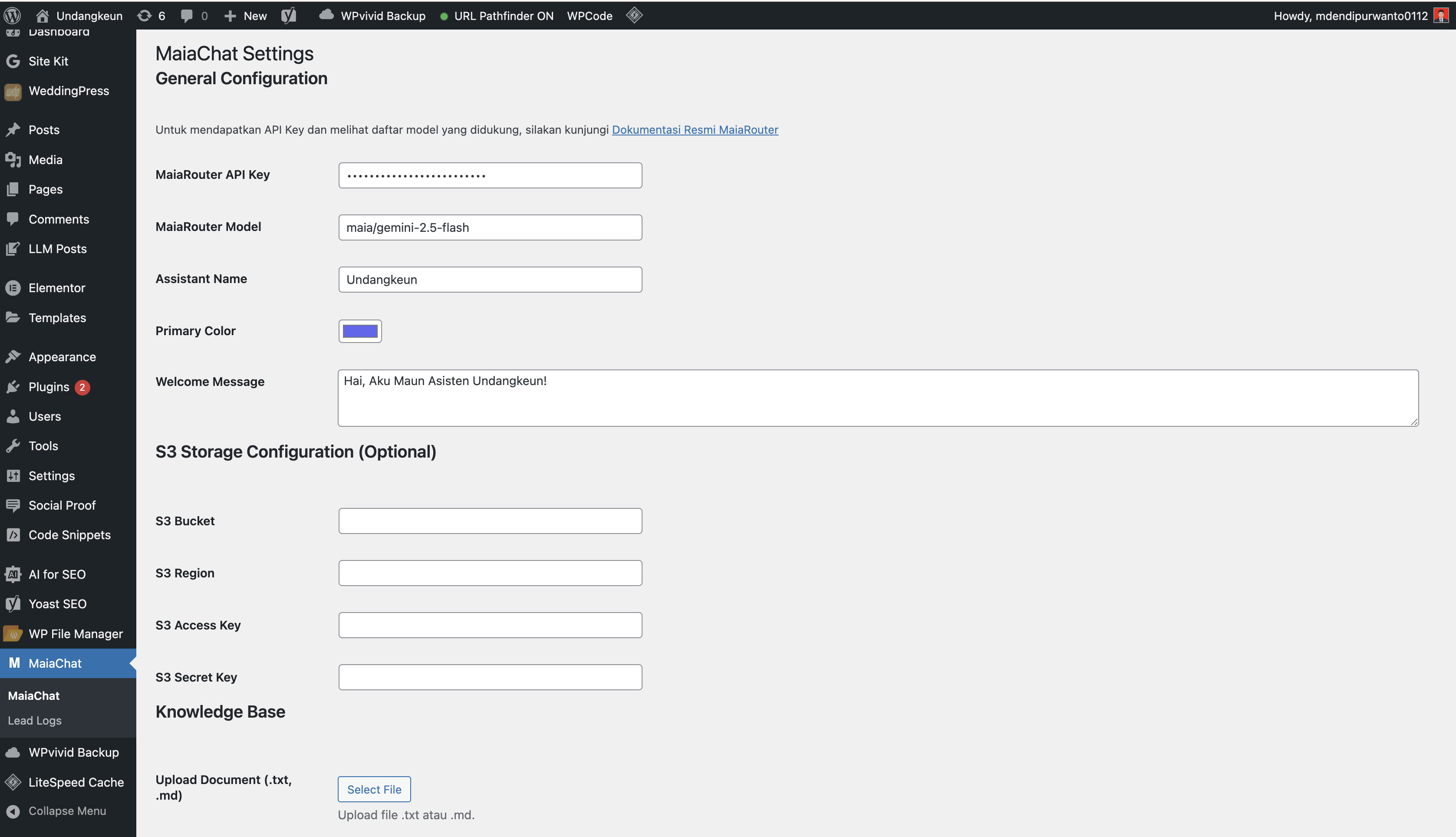Click the Code Snippets sidebar icon
Image resolution: width=1456 pixels, height=837 pixels.
coord(13,535)
